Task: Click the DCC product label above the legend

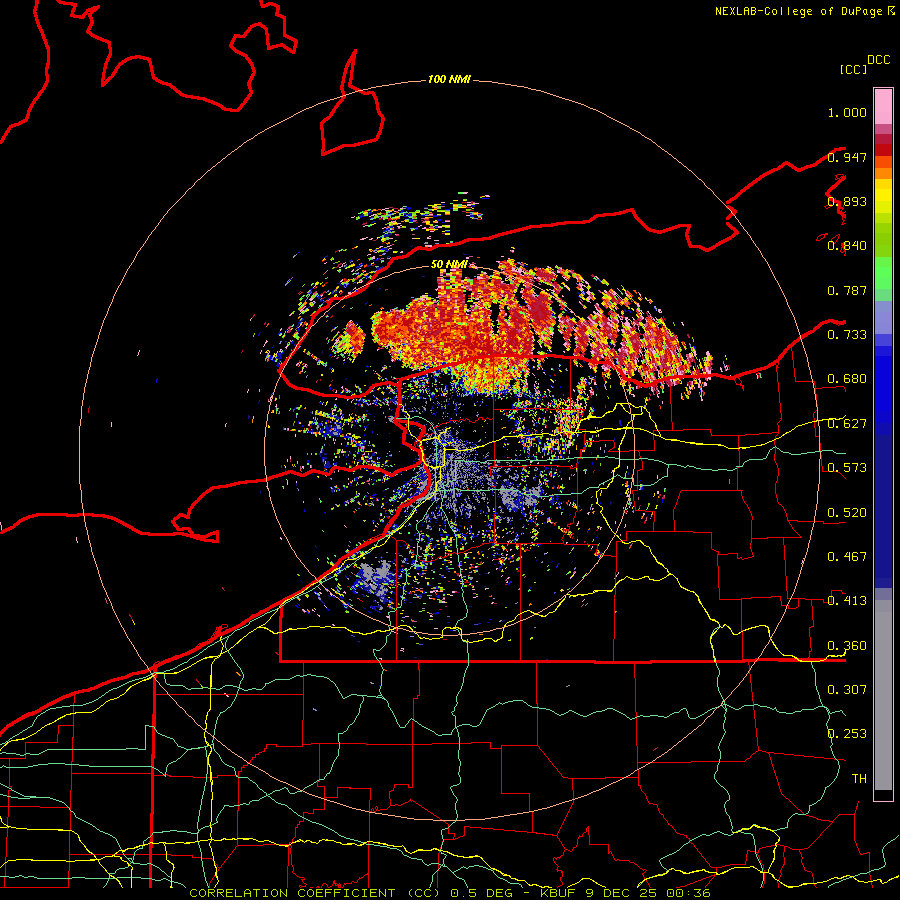Action: tap(879, 60)
